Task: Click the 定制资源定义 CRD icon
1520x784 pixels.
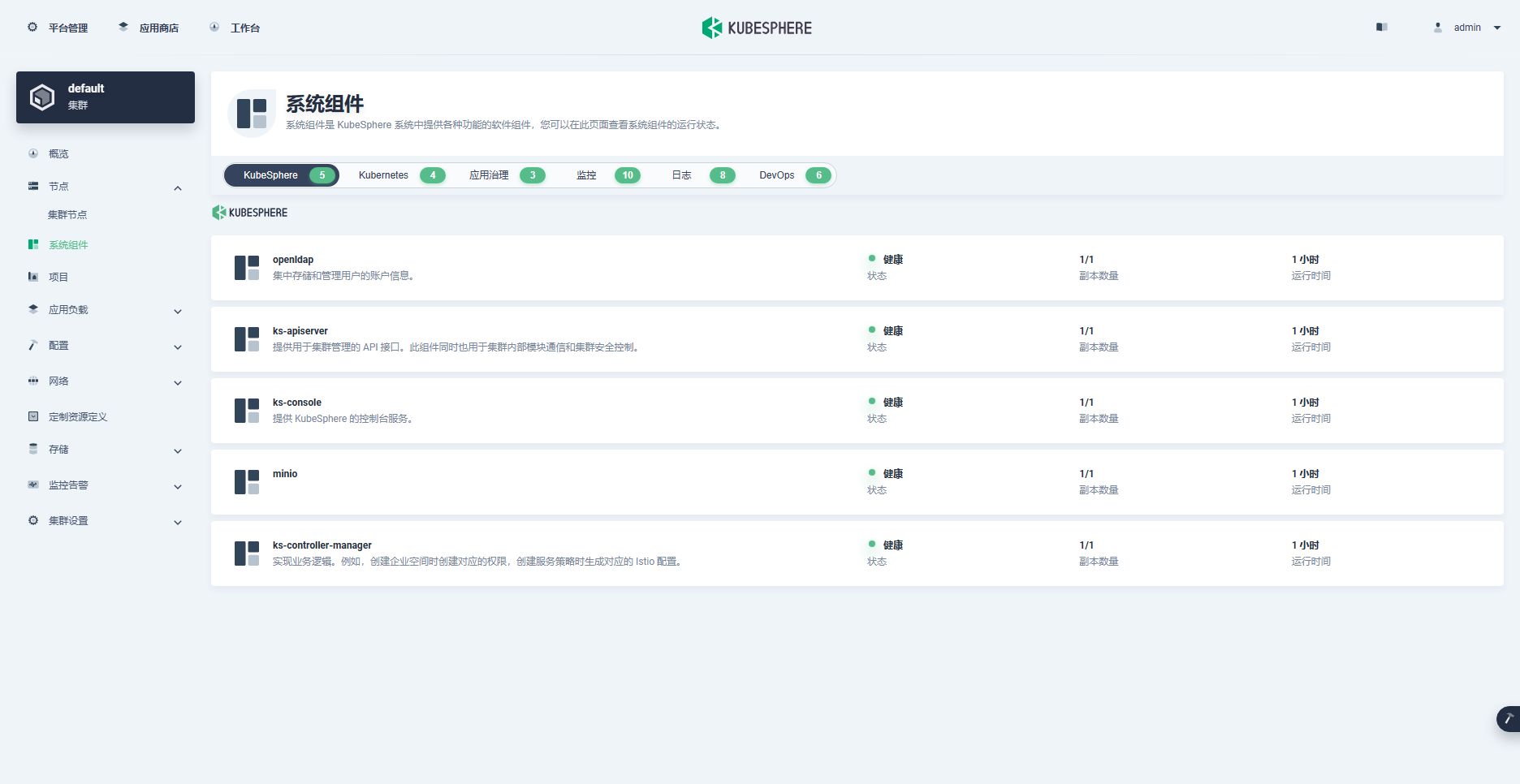Action: point(33,416)
